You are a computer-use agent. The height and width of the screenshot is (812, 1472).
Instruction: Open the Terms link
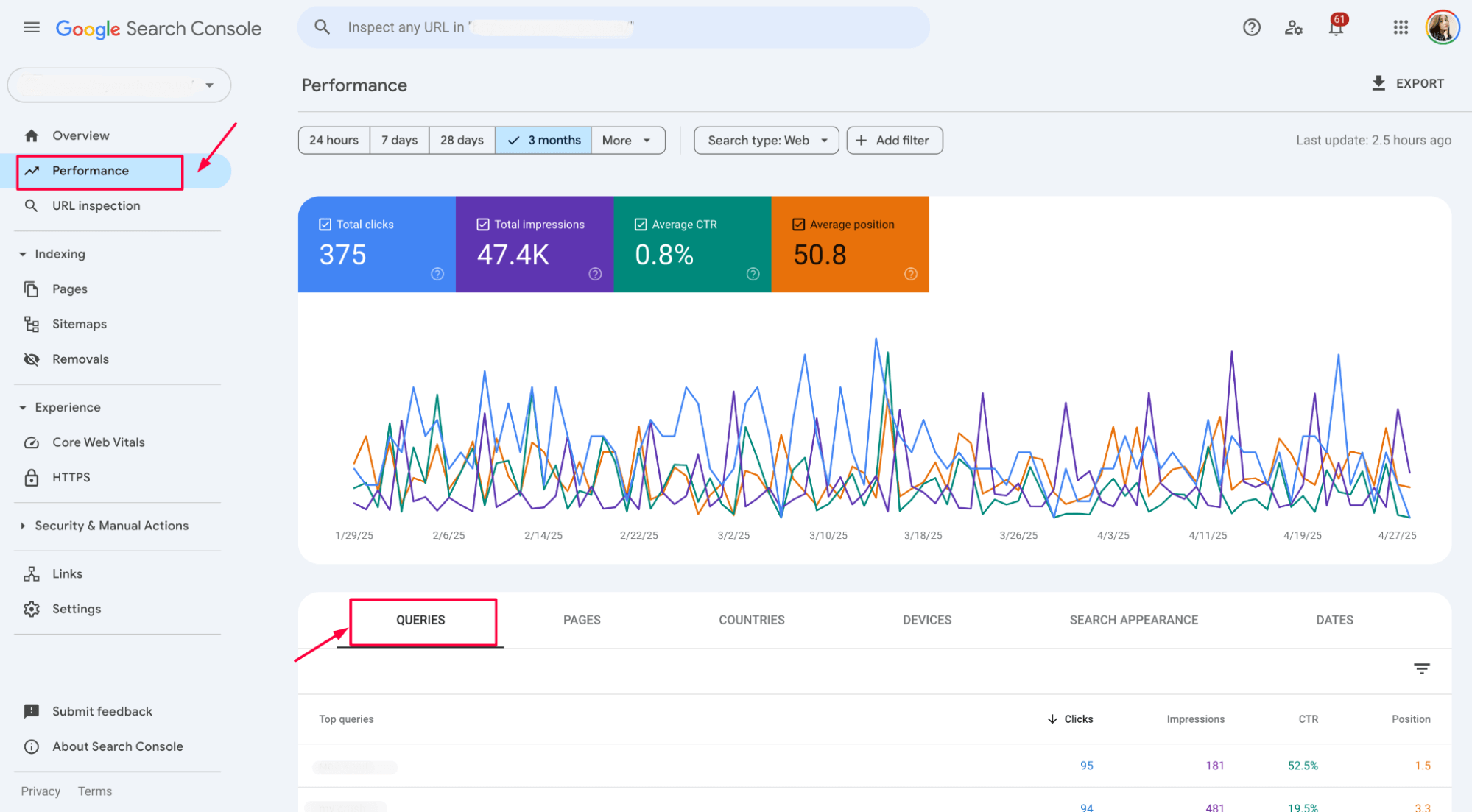point(95,791)
